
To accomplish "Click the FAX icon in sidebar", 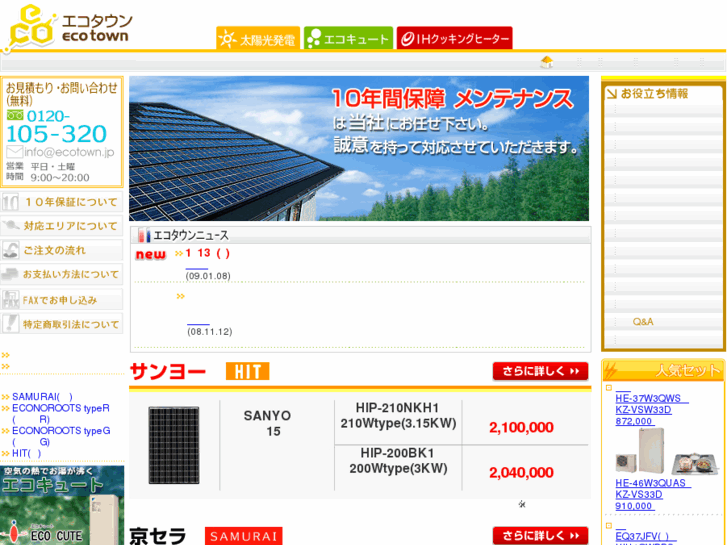I will point(10,300).
